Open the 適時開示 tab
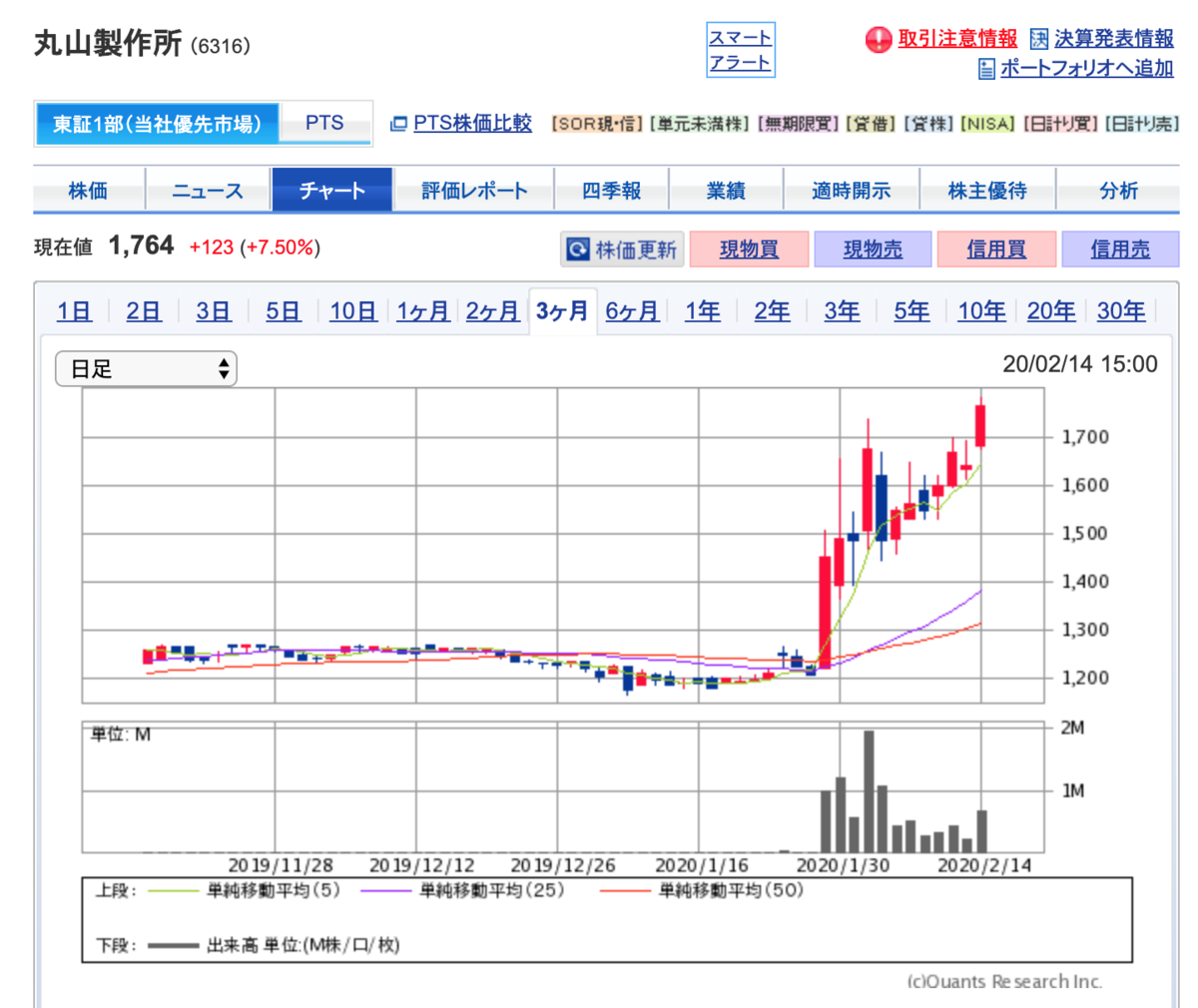This screenshot has height=1008, width=1198. click(851, 190)
